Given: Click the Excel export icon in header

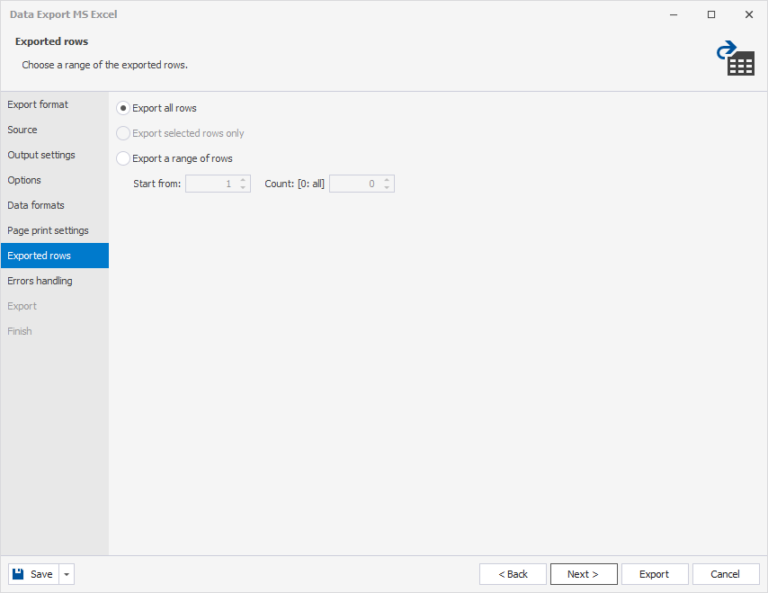Looking at the screenshot, I should (735, 59).
